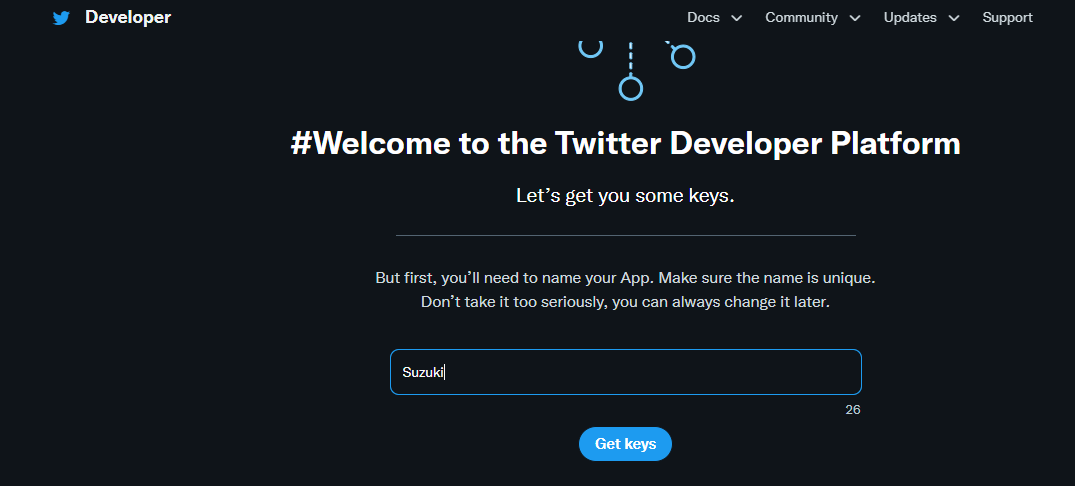Expand the chevron next to Docs

coord(737,18)
